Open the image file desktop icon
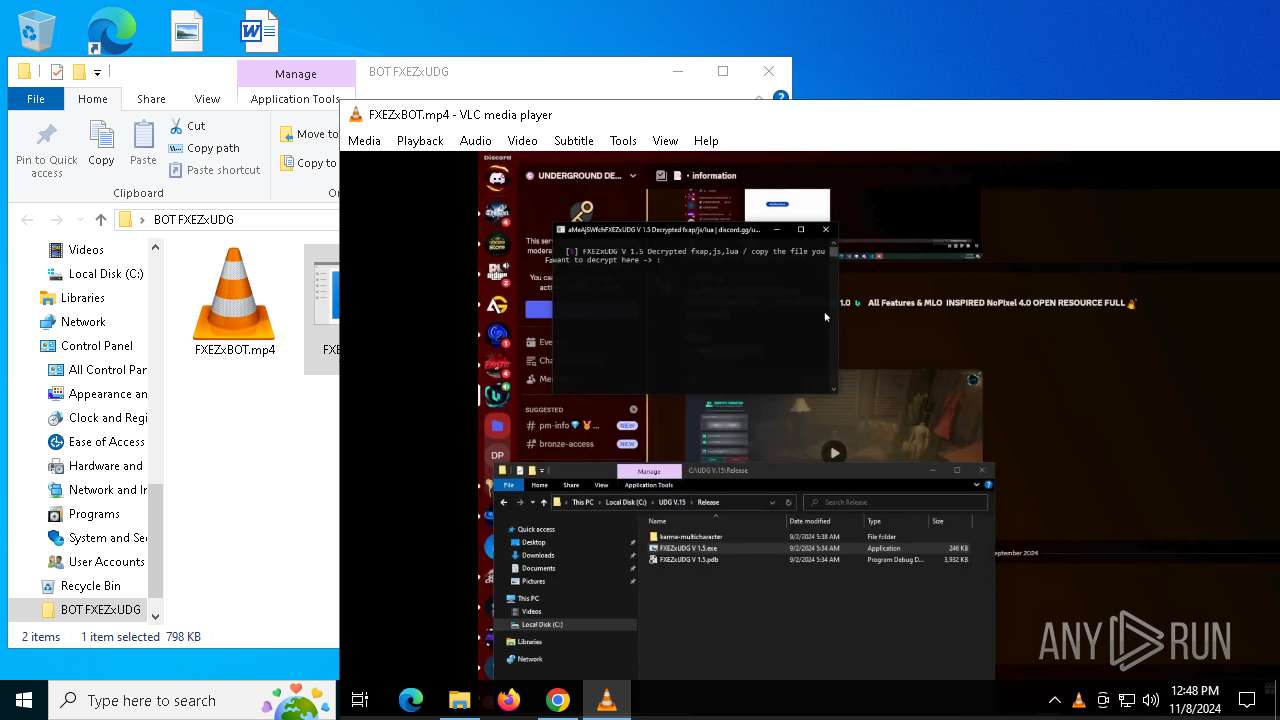The height and width of the screenshot is (720, 1280). (x=187, y=31)
